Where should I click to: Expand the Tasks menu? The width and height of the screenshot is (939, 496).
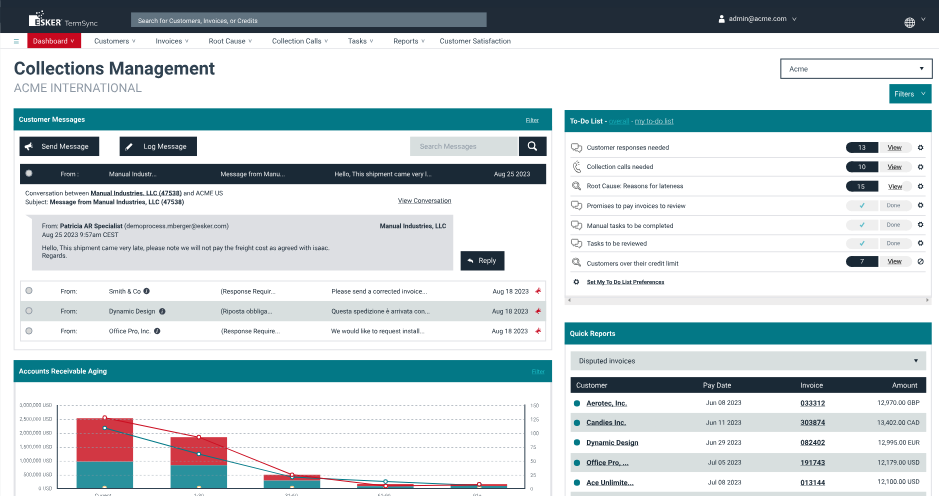click(361, 41)
